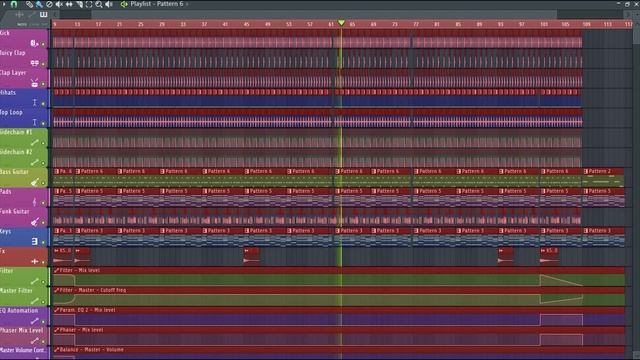Click the Bass Guitar track guitar icon
Screen dimensions: 640x360
(x=35, y=182)
